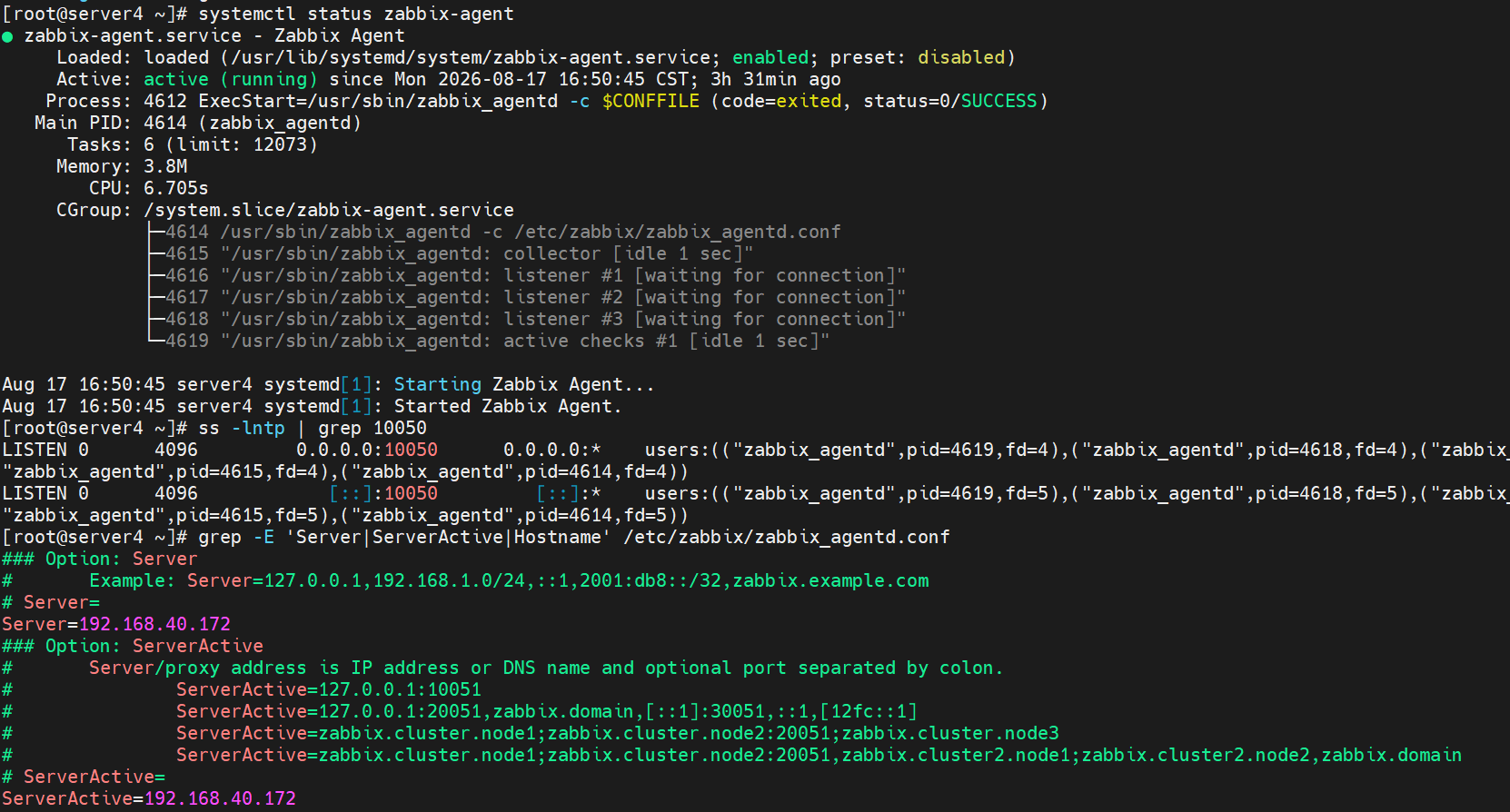The height and width of the screenshot is (812, 1510).
Task: Click the ServerActive example ending in 'zabbix.cluster.node3'
Action: click(618, 733)
